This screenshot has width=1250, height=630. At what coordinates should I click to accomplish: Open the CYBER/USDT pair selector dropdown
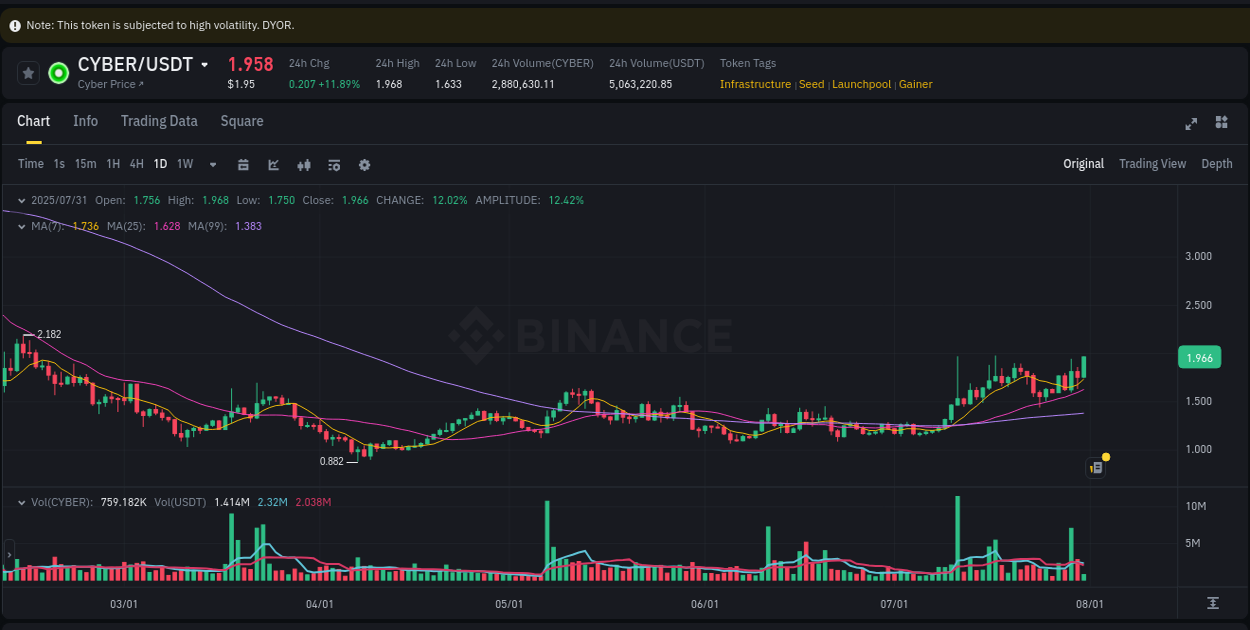(x=206, y=64)
